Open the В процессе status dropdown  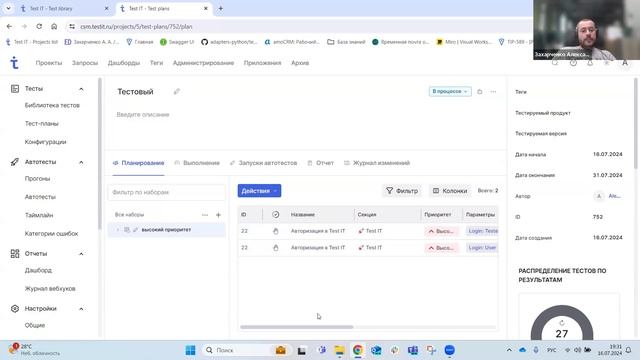point(450,91)
